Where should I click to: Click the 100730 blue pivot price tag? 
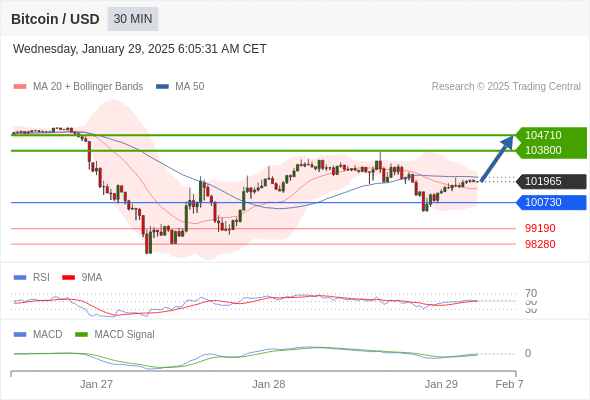pos(551,202)
